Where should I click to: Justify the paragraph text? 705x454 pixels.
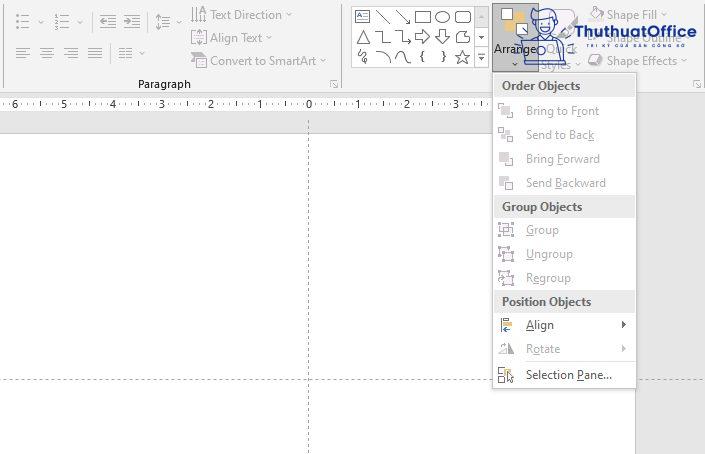pyautogui.click(x=95, y=53)
